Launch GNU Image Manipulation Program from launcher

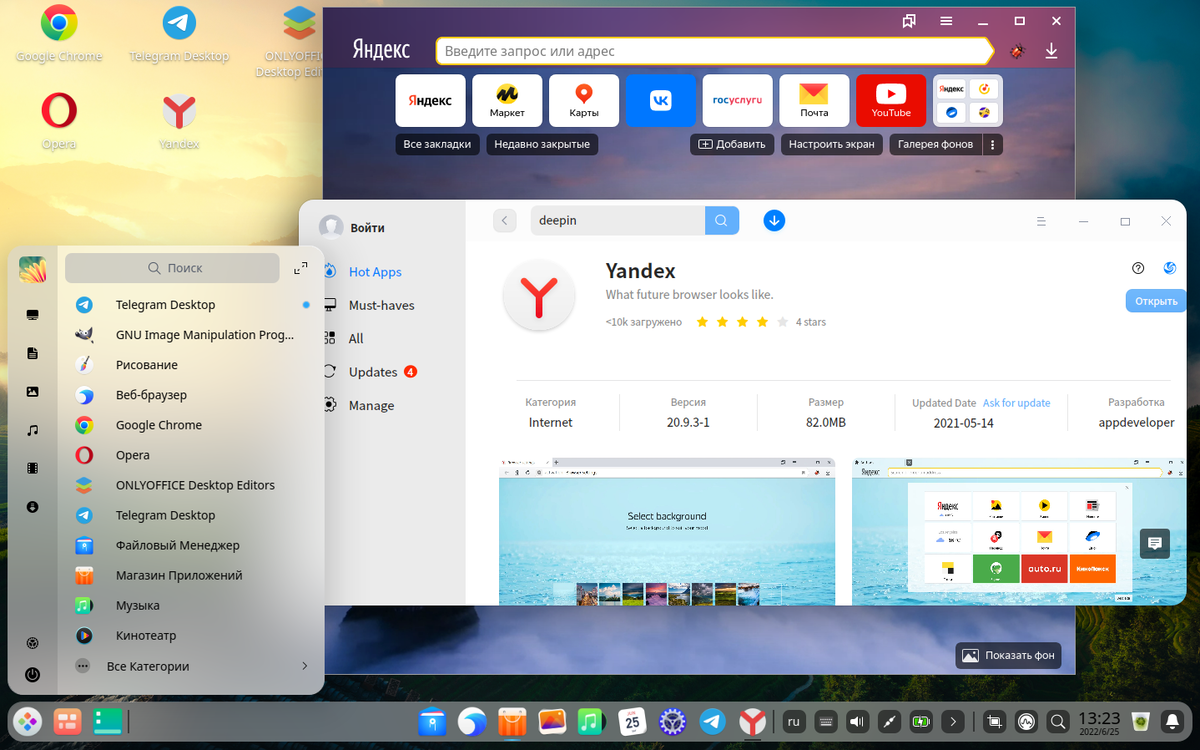(191, 335)
